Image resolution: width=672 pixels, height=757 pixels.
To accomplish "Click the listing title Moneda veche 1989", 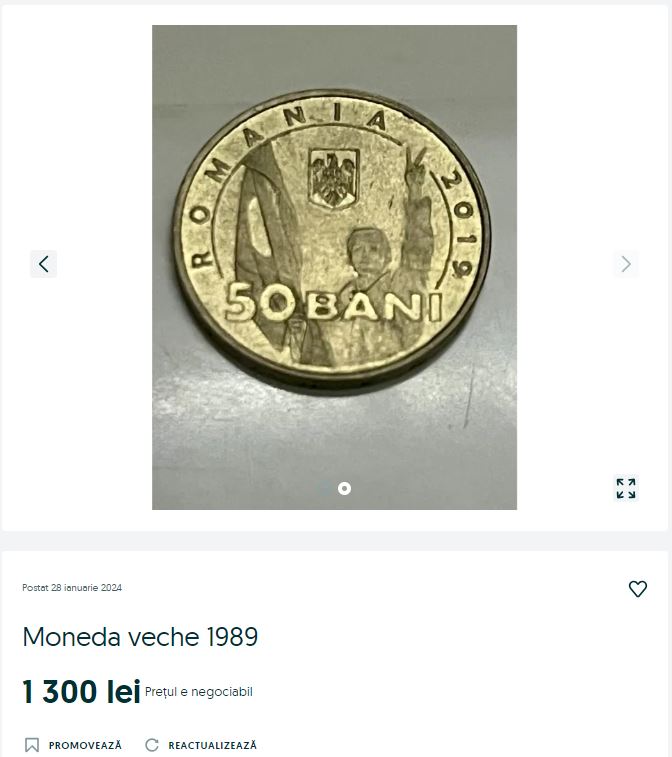I will (140, 636).
